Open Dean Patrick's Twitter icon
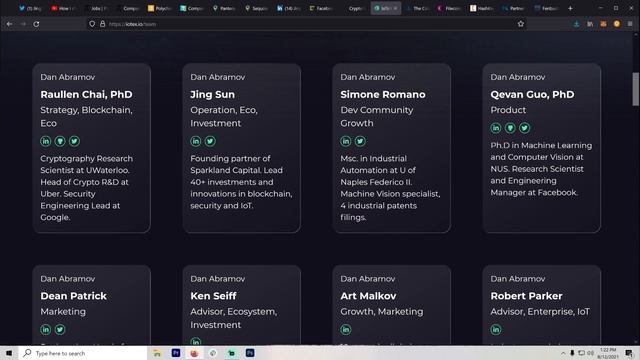This screenshot has height=360, width=640. pos(60,329)
